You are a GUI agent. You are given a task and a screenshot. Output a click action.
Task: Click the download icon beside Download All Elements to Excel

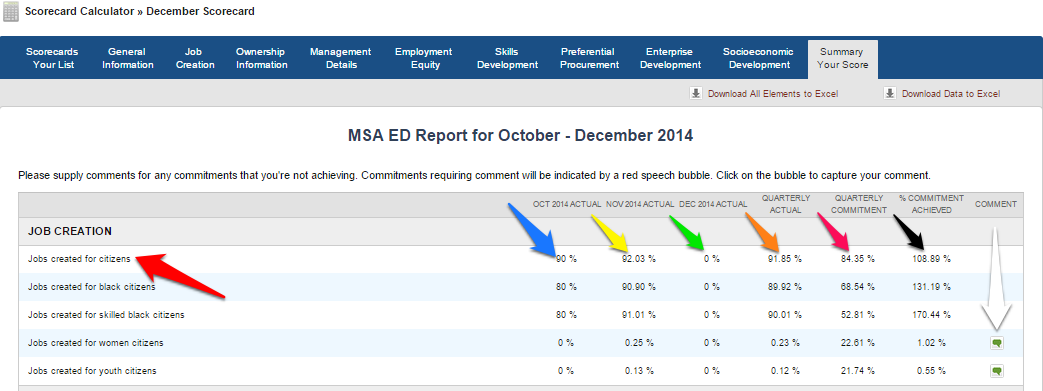tap(696, 93)
